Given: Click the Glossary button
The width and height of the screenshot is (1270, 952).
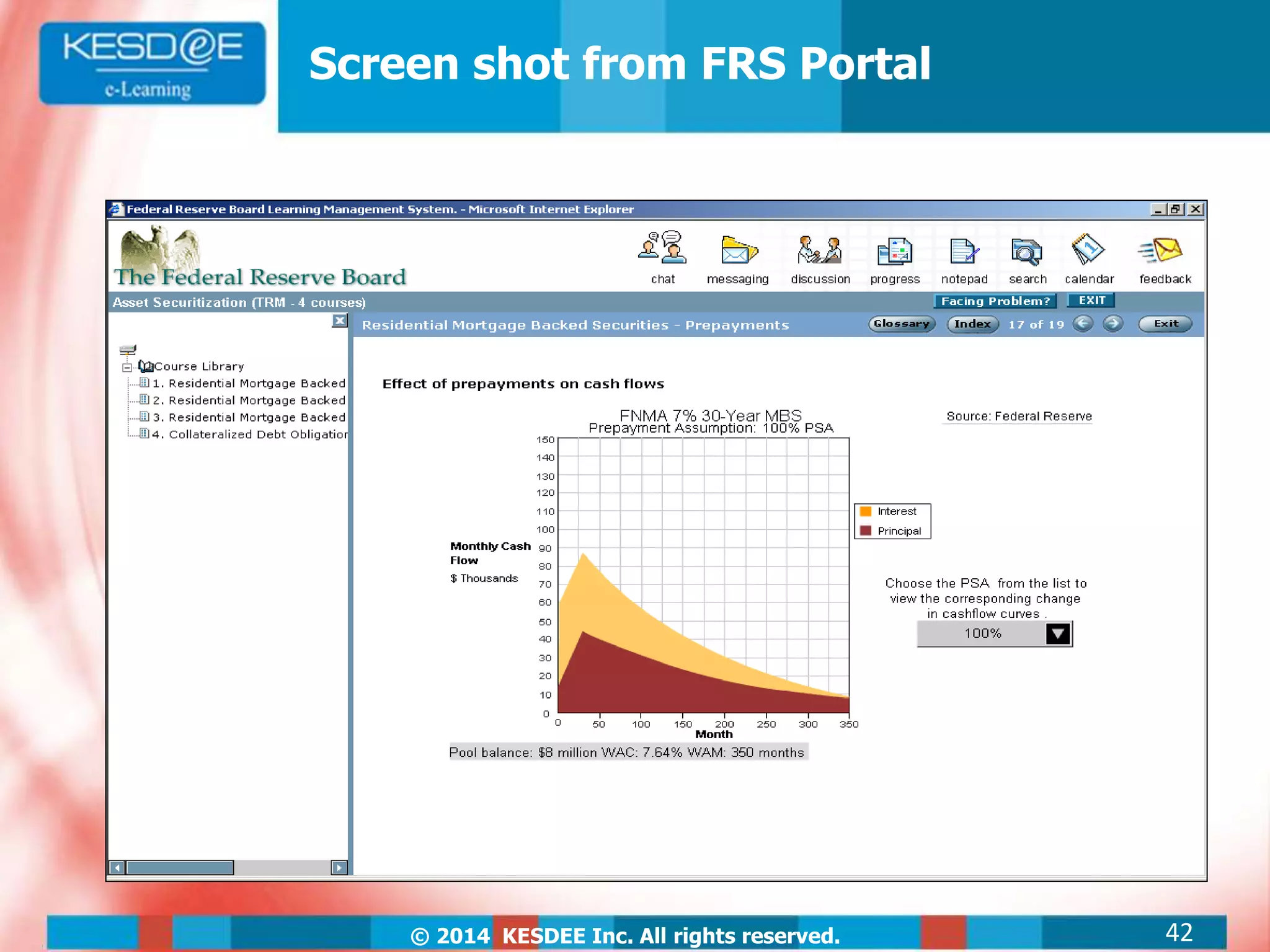Looking at the screenshot, I should (902, 324).
